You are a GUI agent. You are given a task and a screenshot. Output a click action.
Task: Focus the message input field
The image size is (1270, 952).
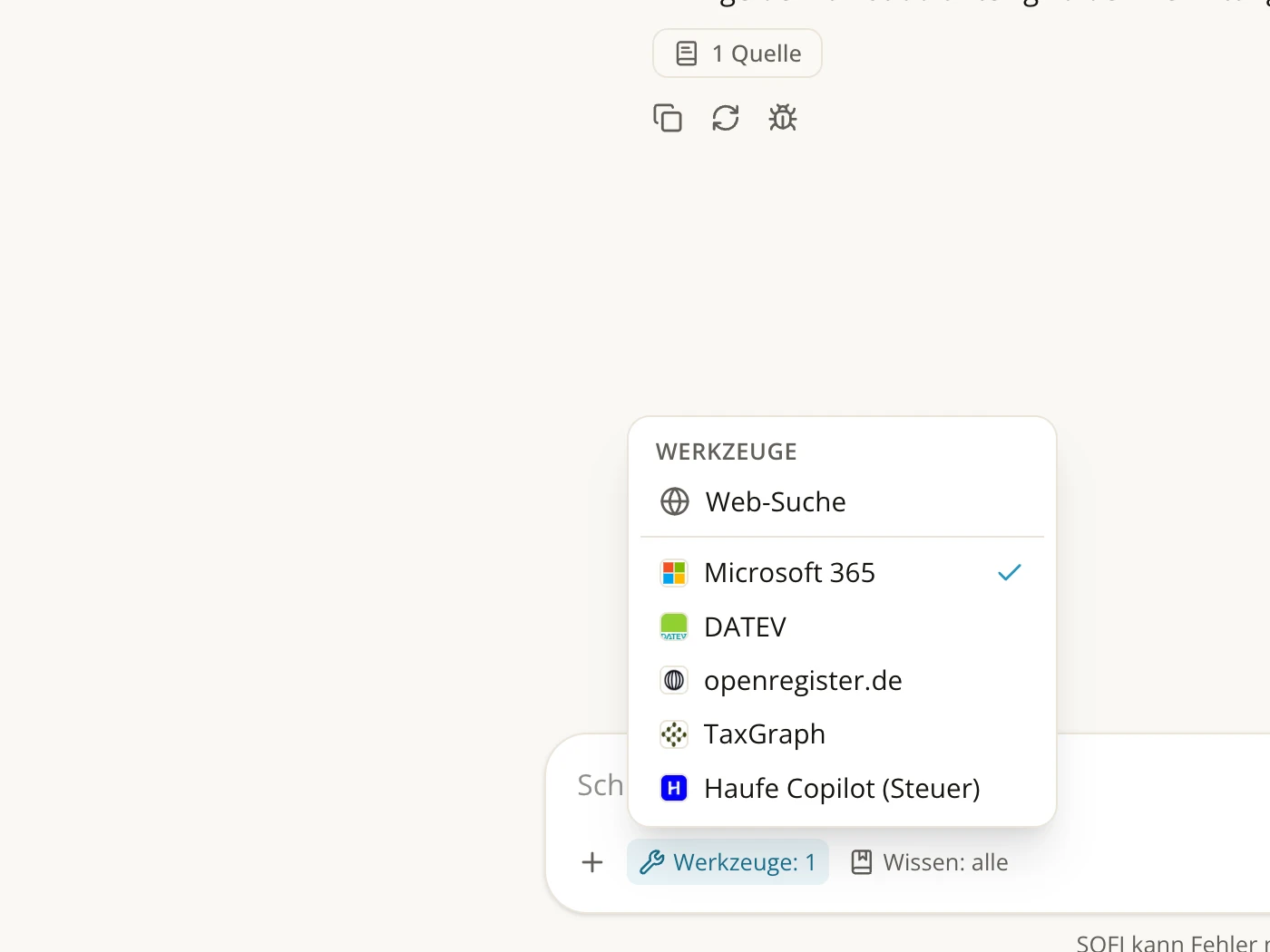tap(602, 785)
